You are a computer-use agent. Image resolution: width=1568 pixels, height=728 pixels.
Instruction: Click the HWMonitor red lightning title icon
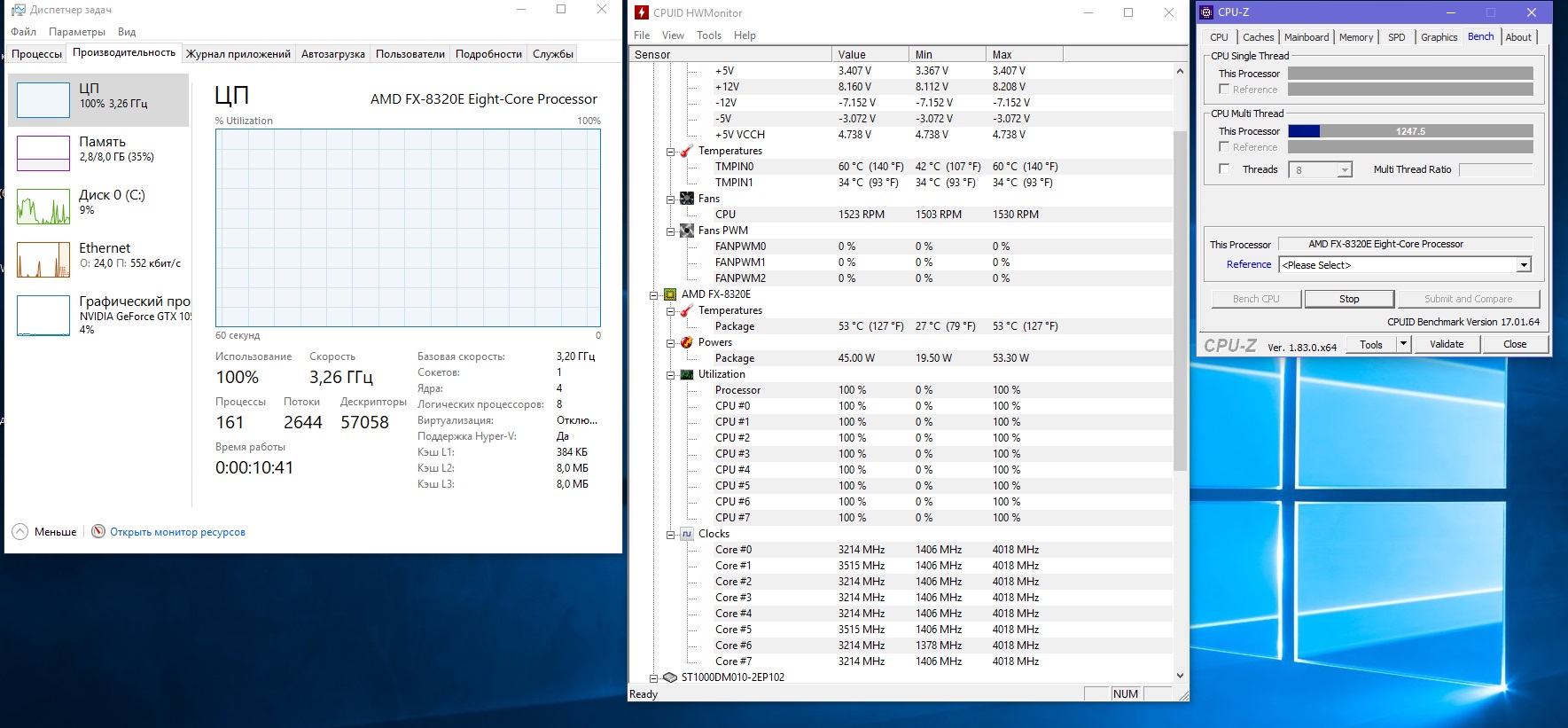tap(642, 12)
